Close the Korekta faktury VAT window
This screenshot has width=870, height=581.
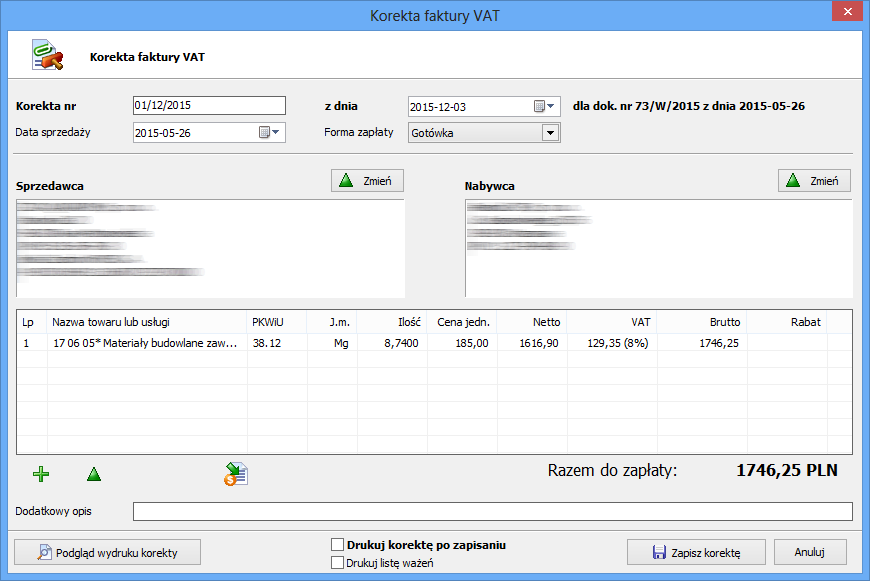846,14
